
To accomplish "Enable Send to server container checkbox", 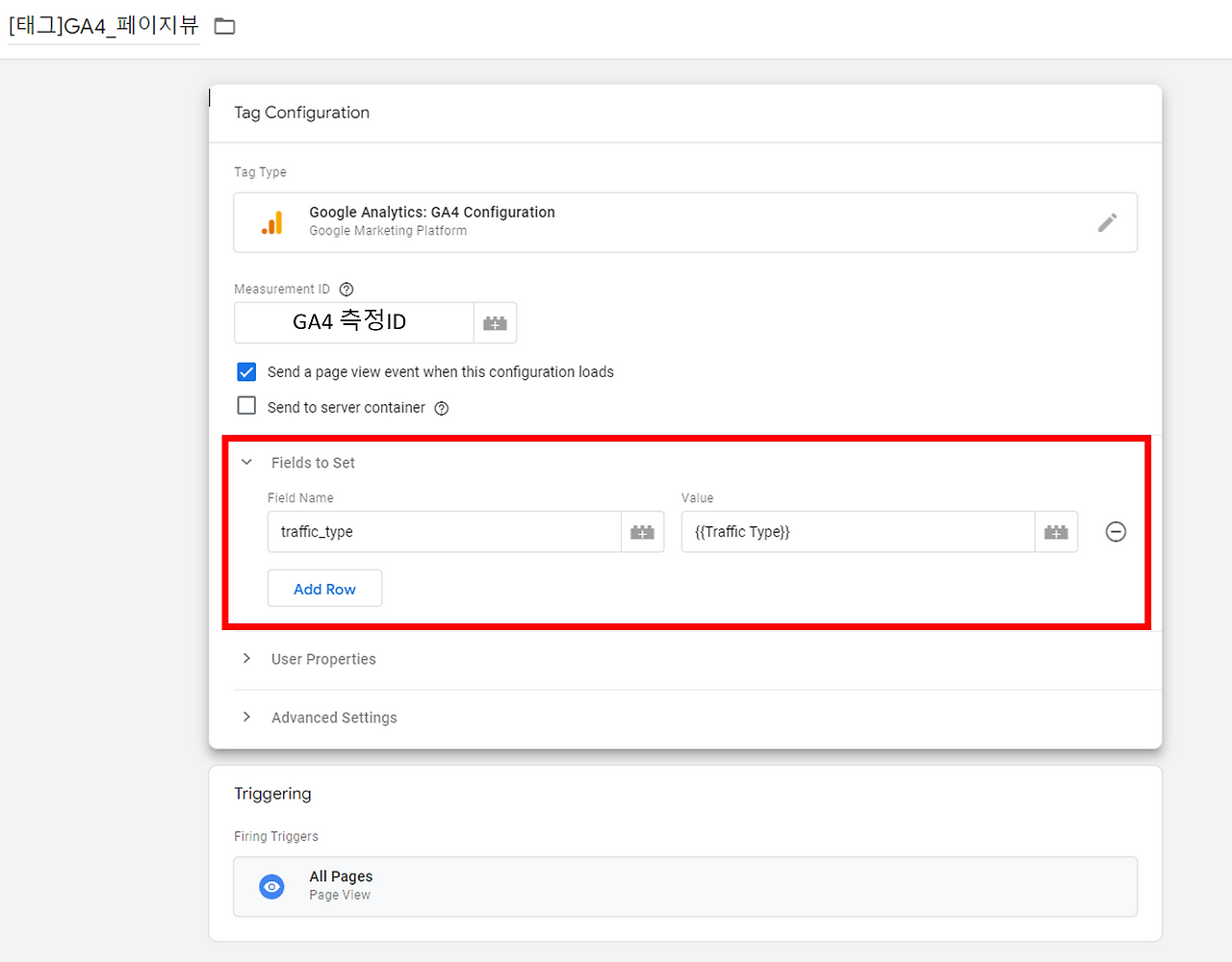I will 247,406.
